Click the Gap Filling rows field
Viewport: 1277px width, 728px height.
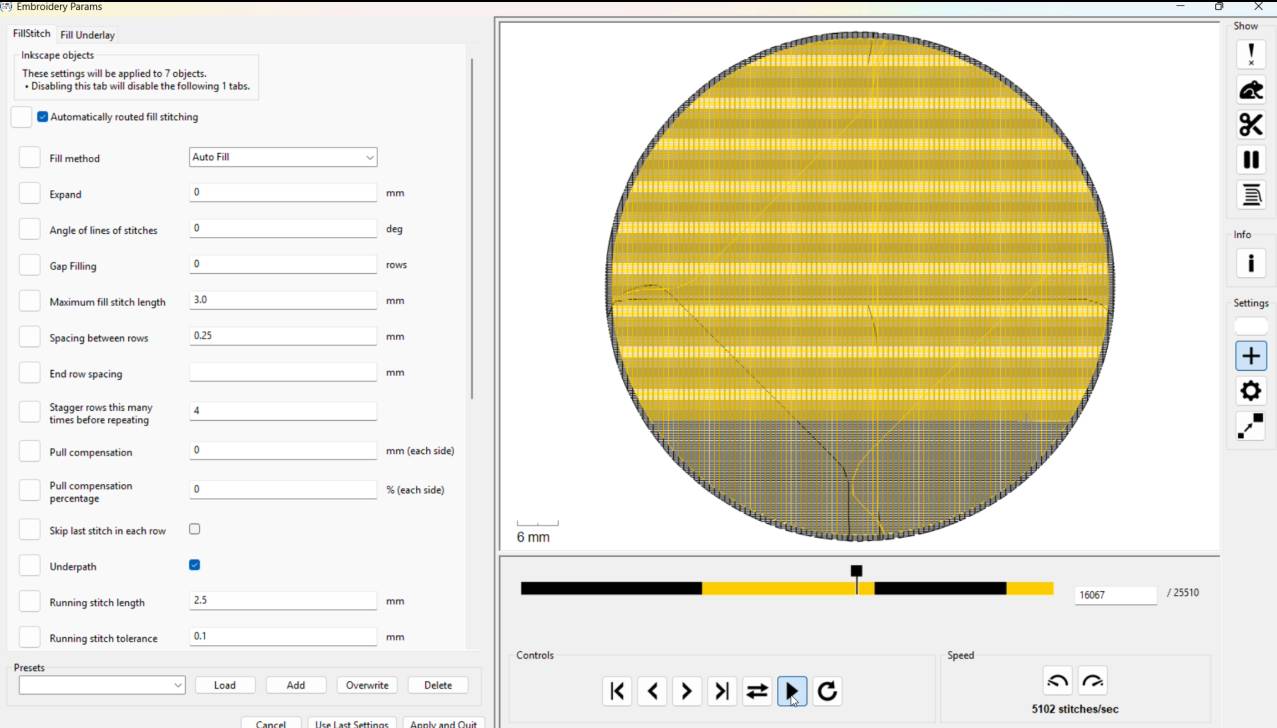[x=283, y=264]
